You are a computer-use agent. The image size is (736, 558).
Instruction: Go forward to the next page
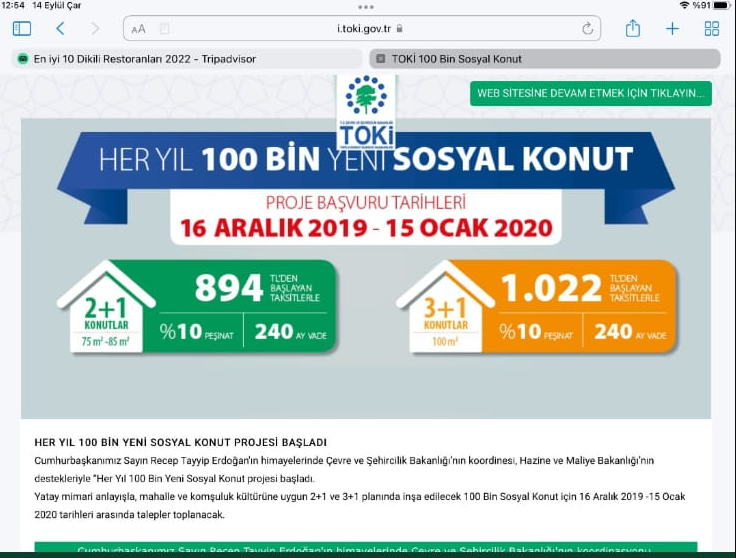point(95,29)
